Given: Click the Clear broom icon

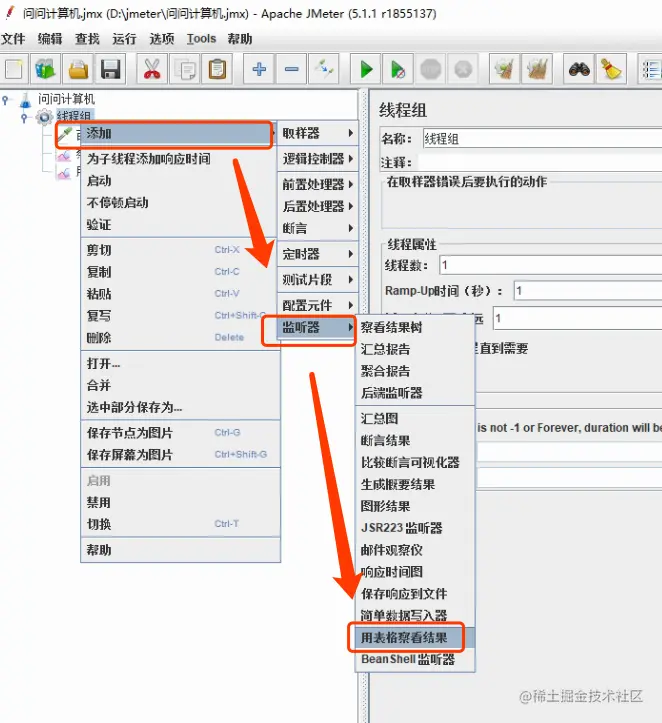Looking at the screenshot, I should 504,70.
